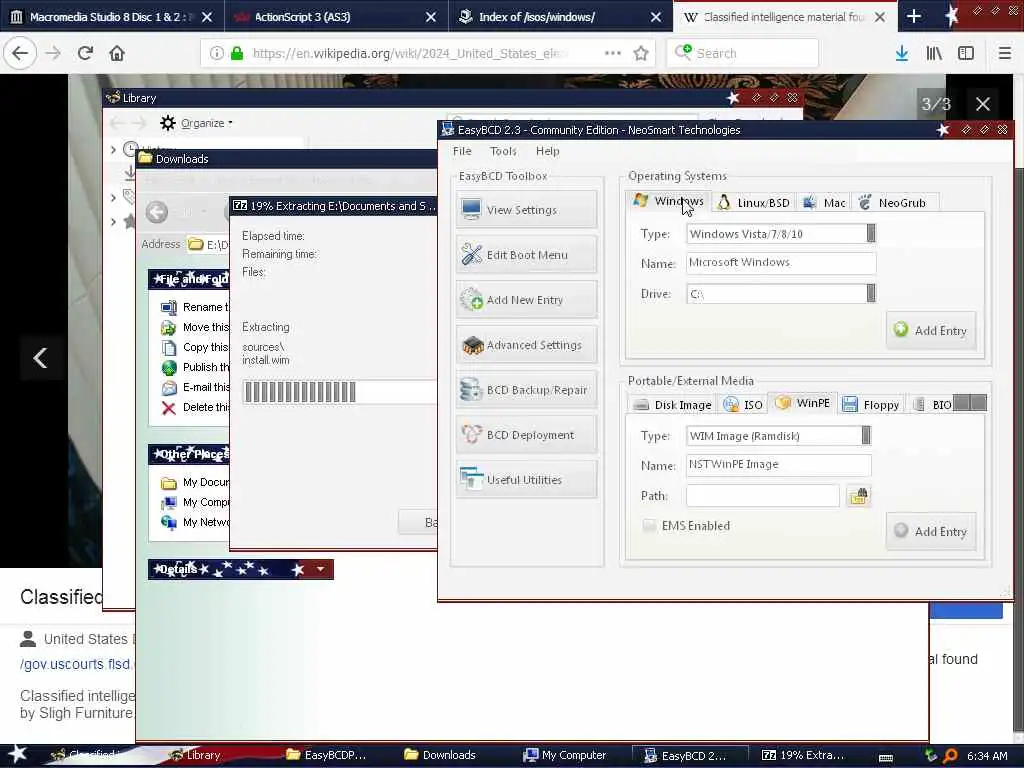Open Edit Boot Menu in EasyBCD
The image size is (1024, 768).
tap(526, 255)
